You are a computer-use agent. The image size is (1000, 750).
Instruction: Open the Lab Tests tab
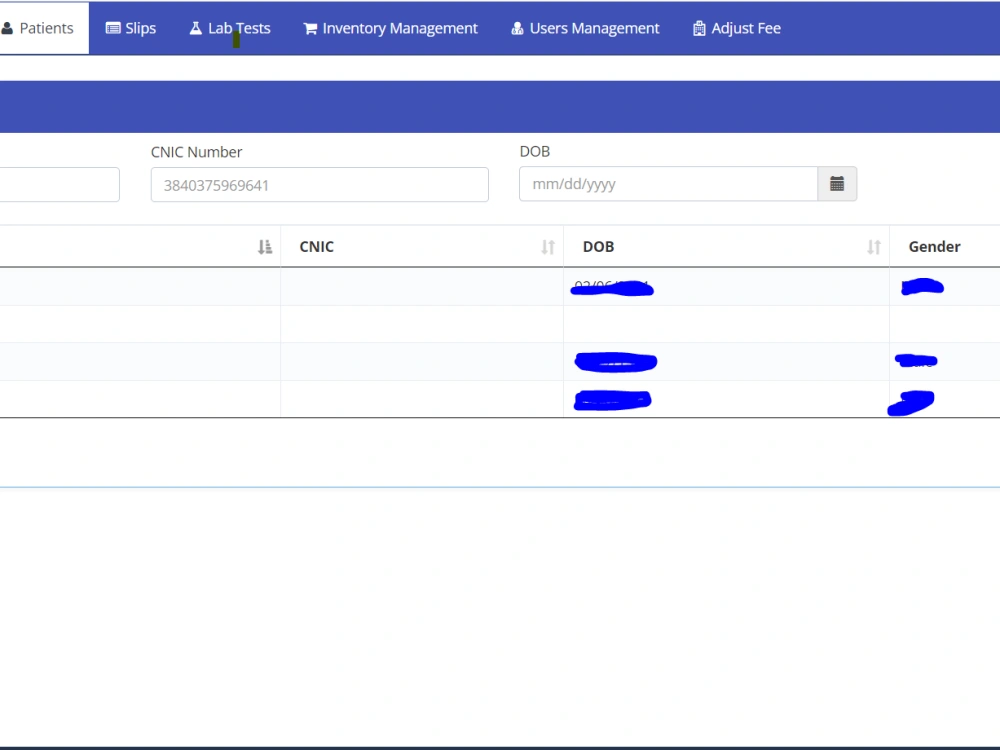pos(230,28)
